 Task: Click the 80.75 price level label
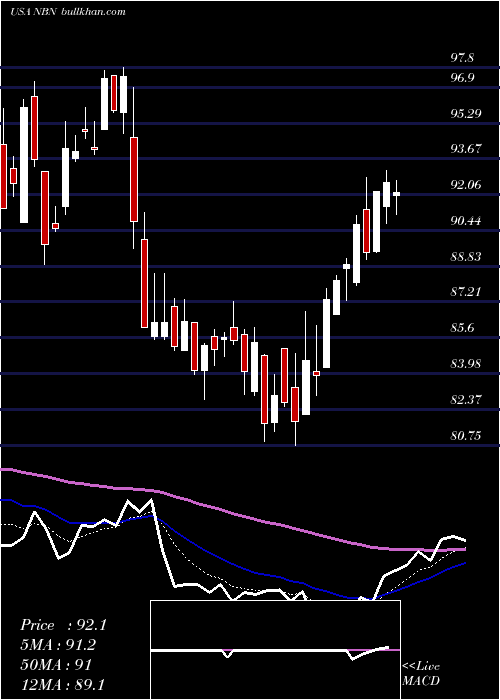point(465,436)
